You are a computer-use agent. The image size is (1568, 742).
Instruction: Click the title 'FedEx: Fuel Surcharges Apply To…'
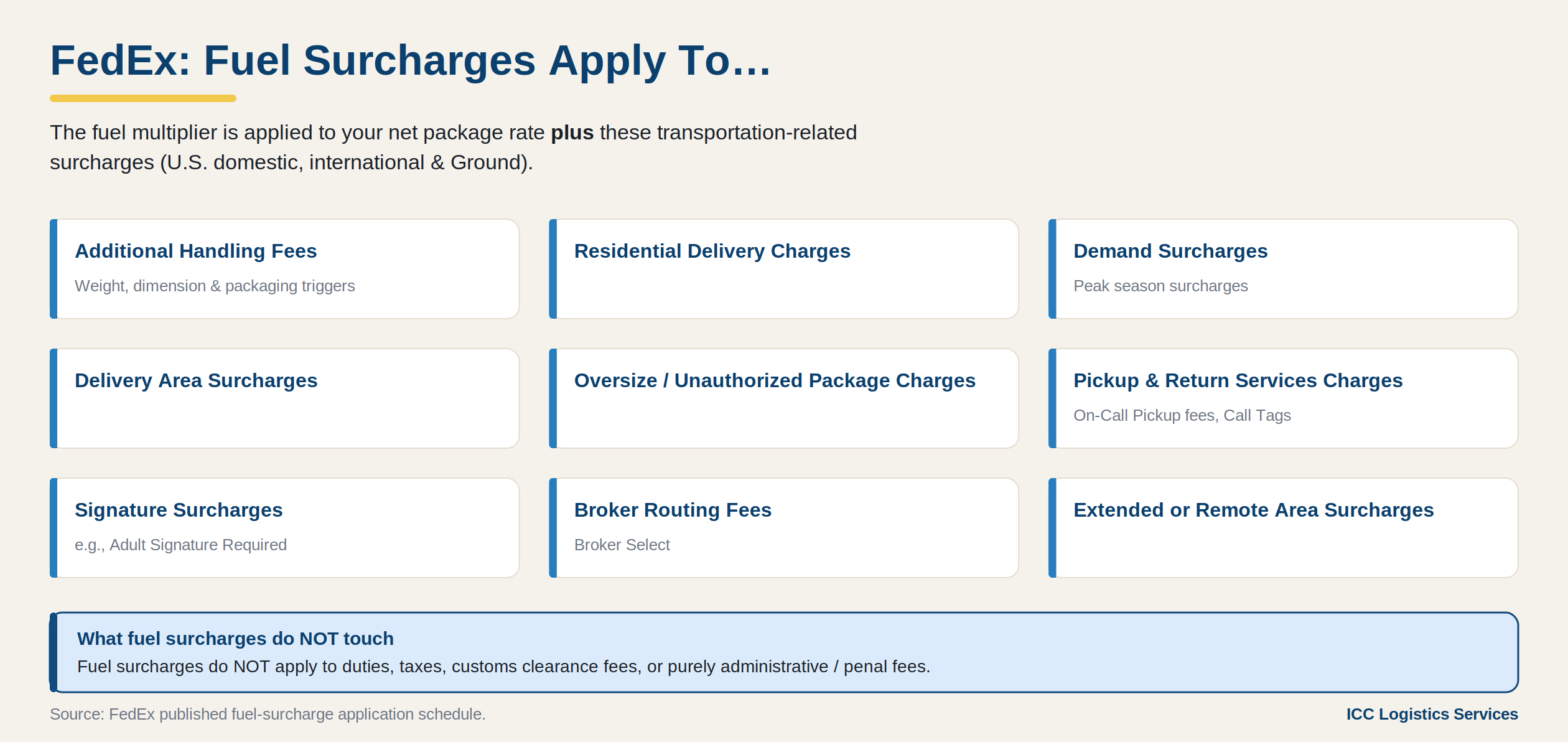tap(410, 60)
